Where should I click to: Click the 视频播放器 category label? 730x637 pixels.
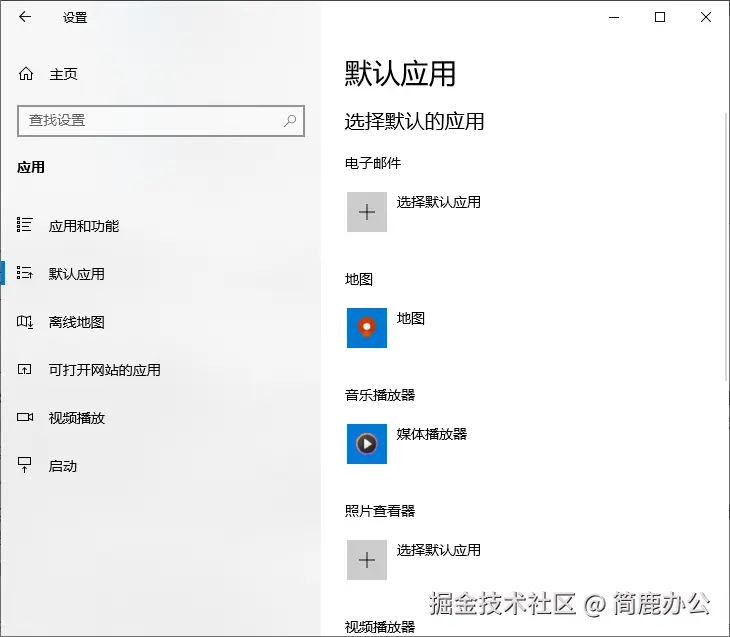380,627
